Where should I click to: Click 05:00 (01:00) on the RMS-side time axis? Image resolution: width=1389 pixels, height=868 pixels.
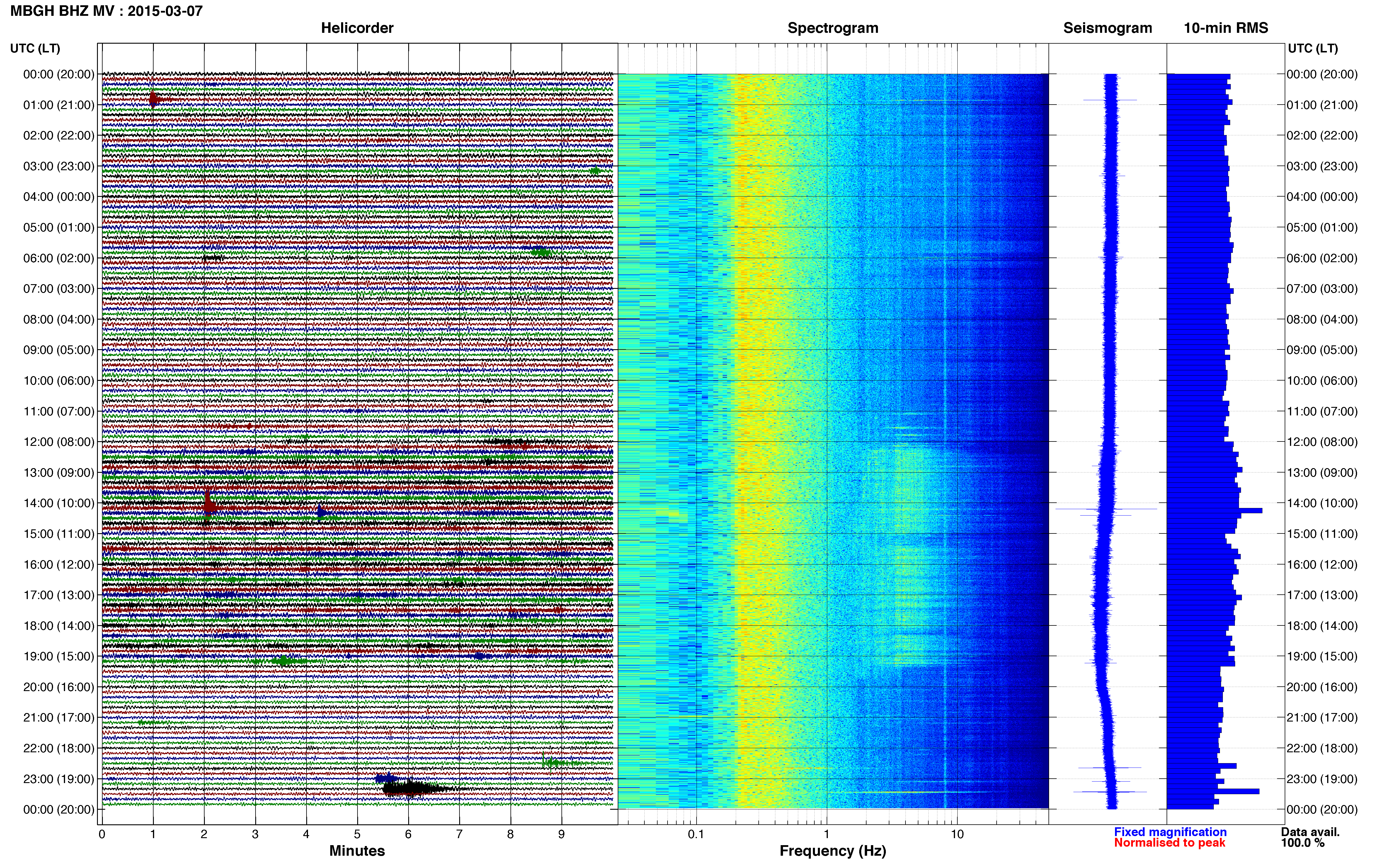tap(1322, 227)
